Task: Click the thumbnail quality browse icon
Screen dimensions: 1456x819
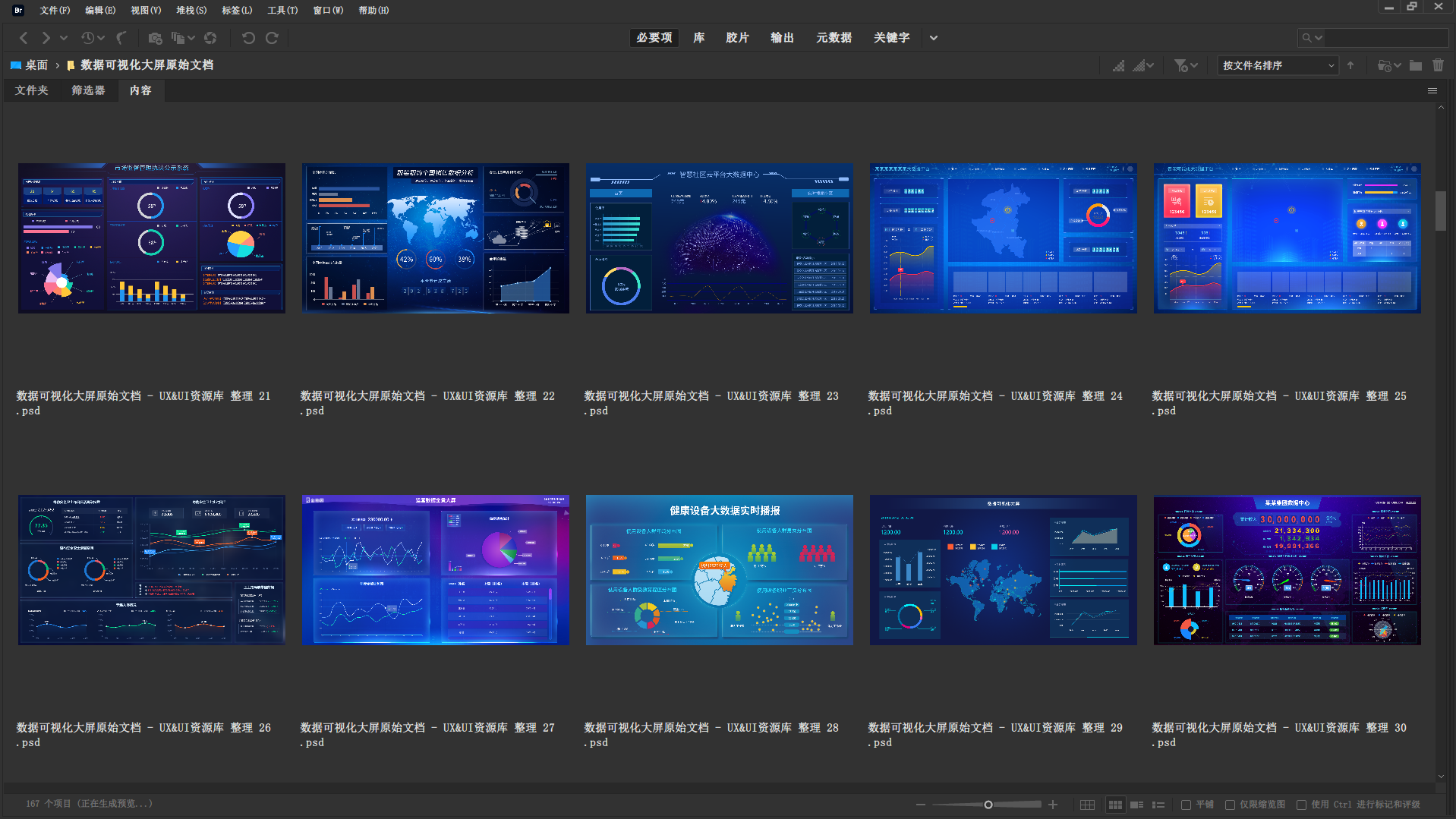Action: coord(1119,65)
